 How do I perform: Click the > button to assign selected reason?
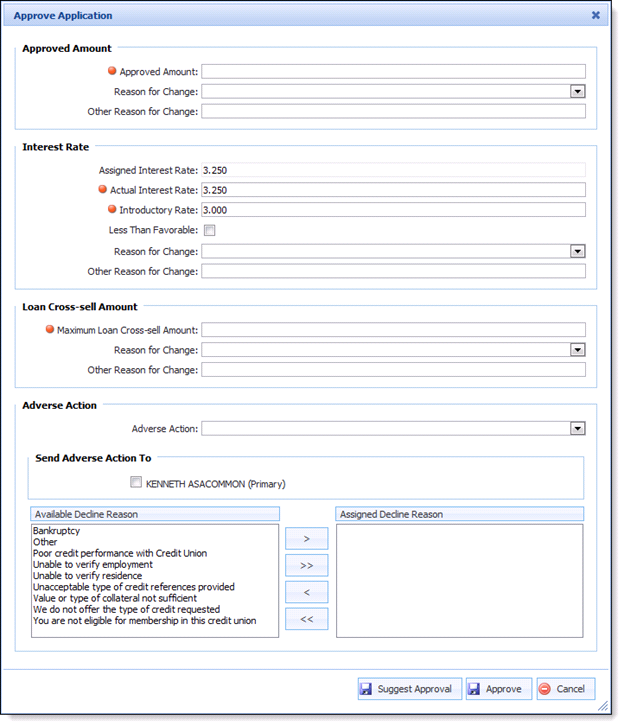point(306,538)
